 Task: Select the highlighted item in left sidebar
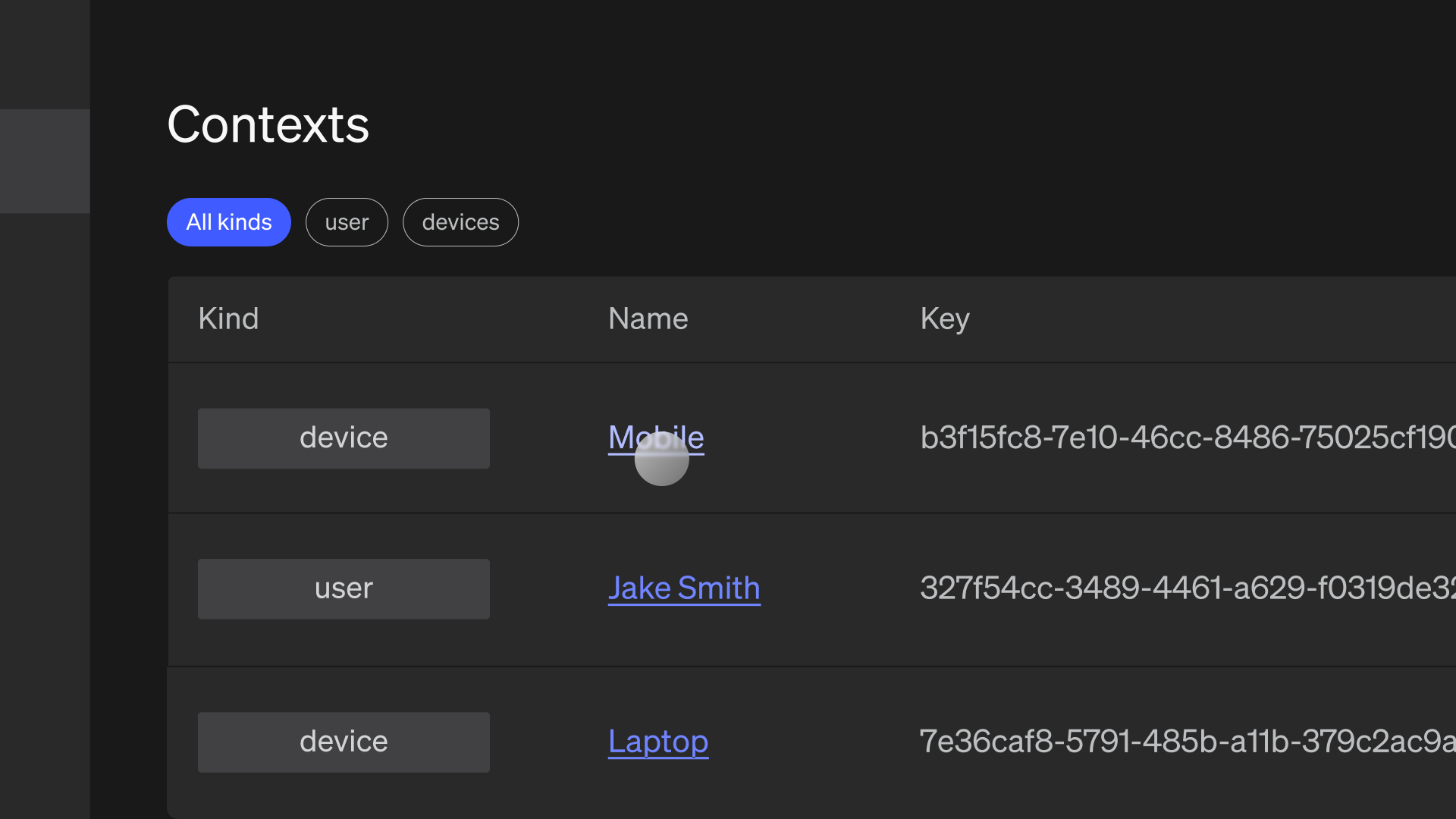(x=45, y=161)
